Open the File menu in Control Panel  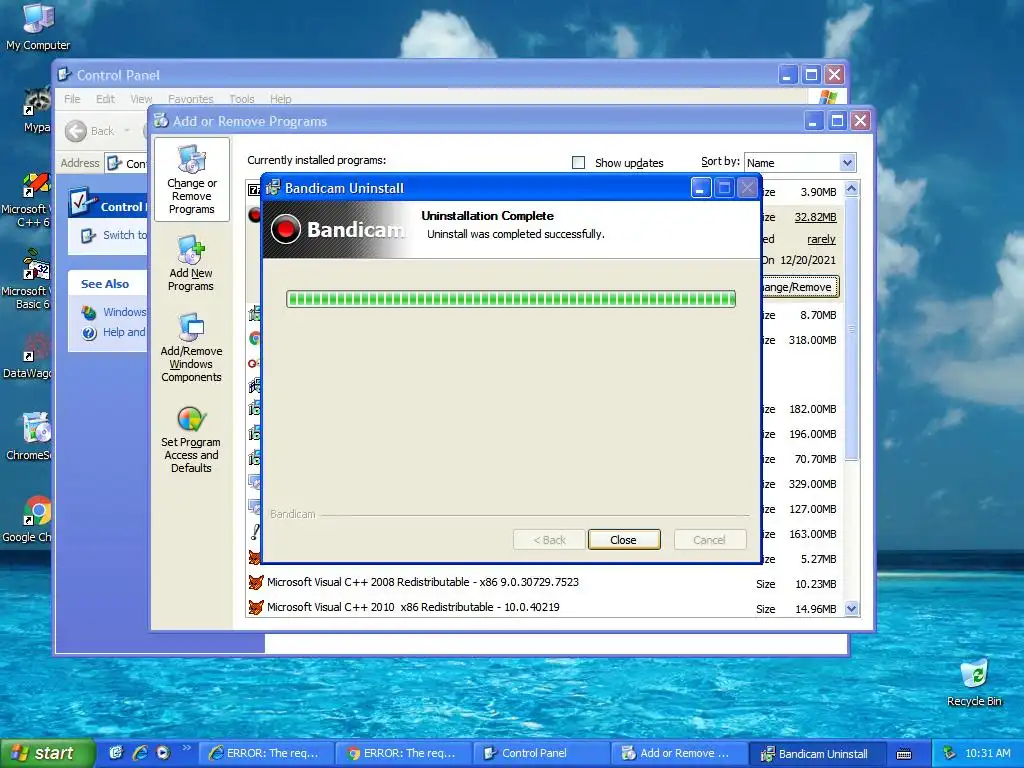(x=72, y=99)
